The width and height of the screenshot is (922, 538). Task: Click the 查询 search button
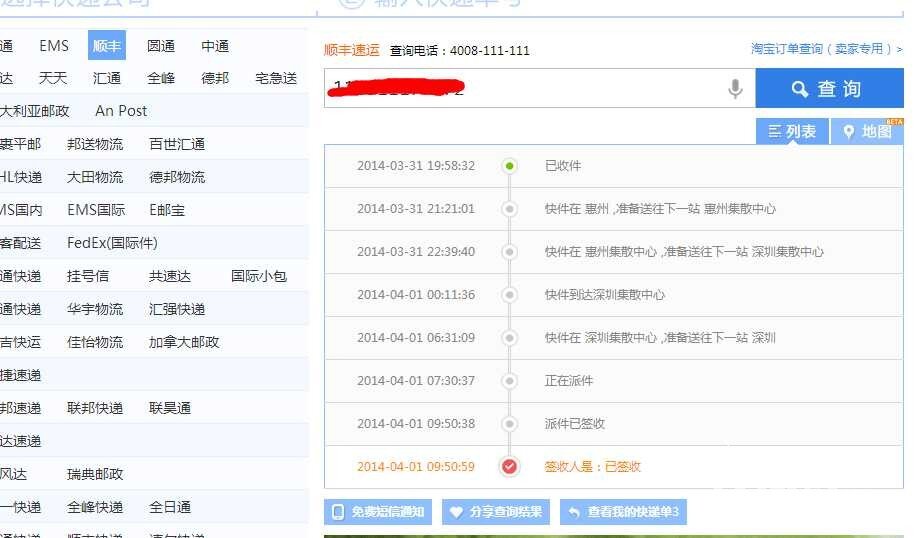[829, 88]
